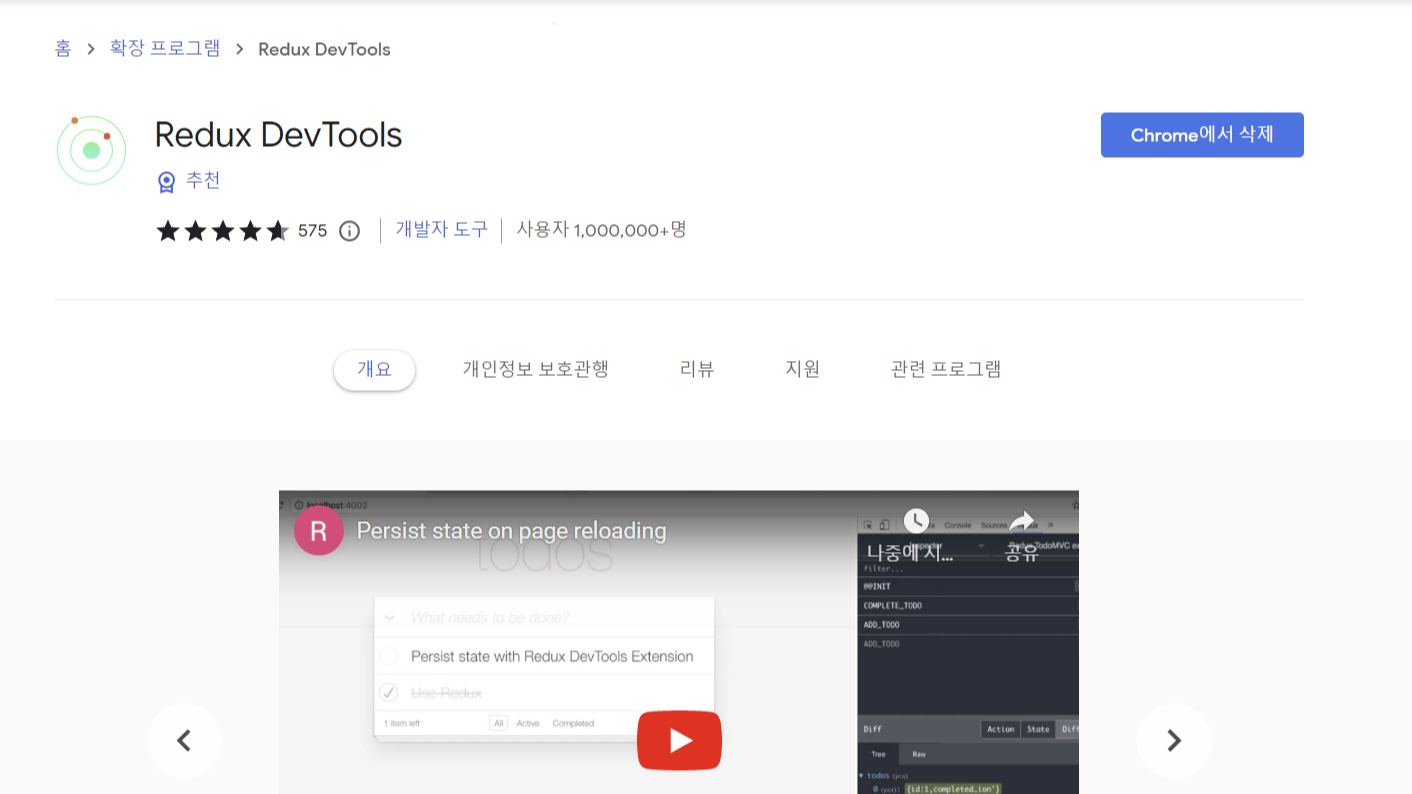Click the Redux DevTools breadcrumb text

tap(324, 49)
